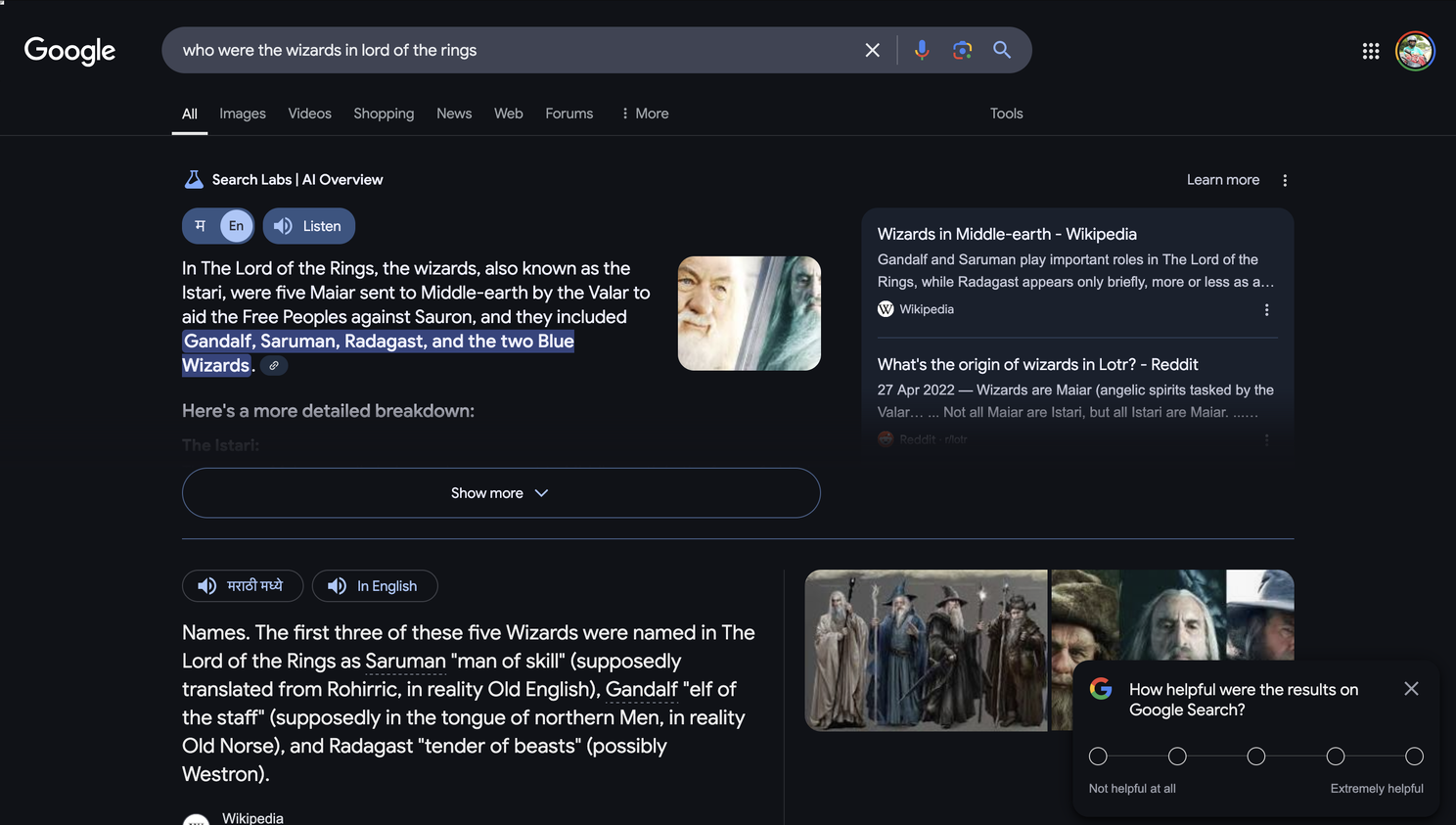Click the Google logo
This screenshot has width=1456, height=825.
pos(69,50)
